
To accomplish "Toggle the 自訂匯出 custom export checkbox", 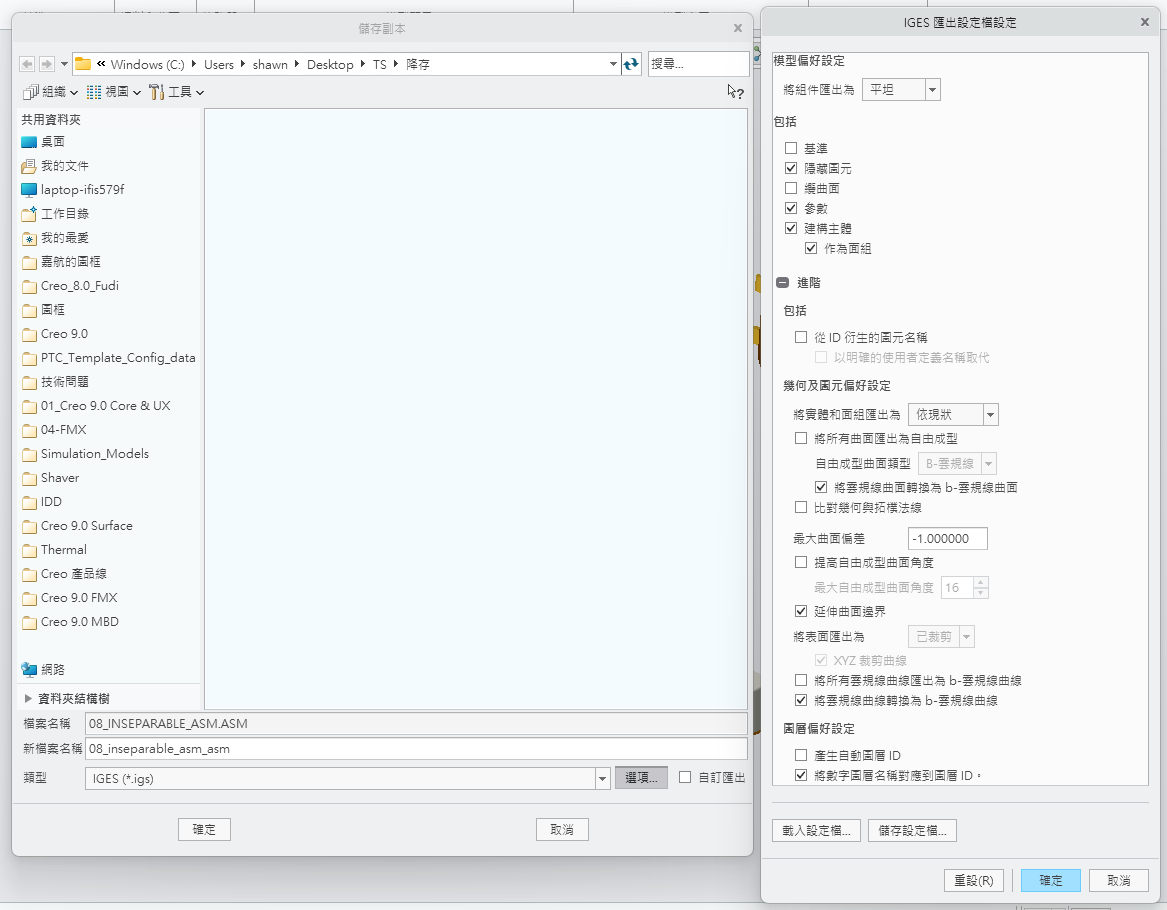I will coord(685,777).
